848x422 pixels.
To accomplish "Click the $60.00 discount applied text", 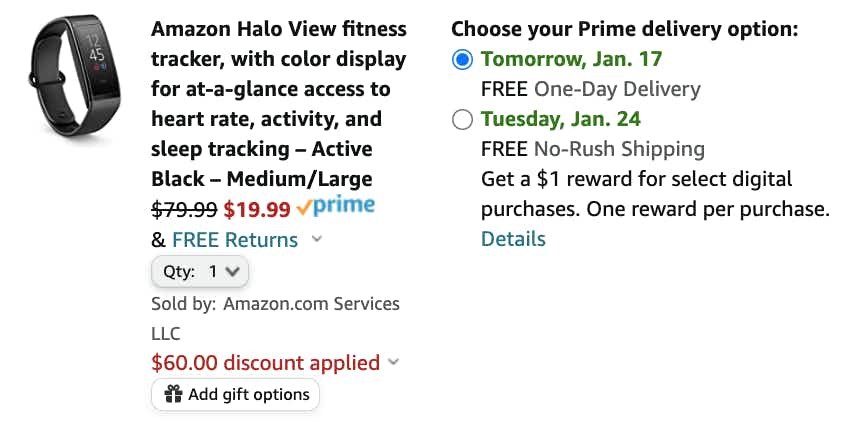I will (x=266, y=362).
